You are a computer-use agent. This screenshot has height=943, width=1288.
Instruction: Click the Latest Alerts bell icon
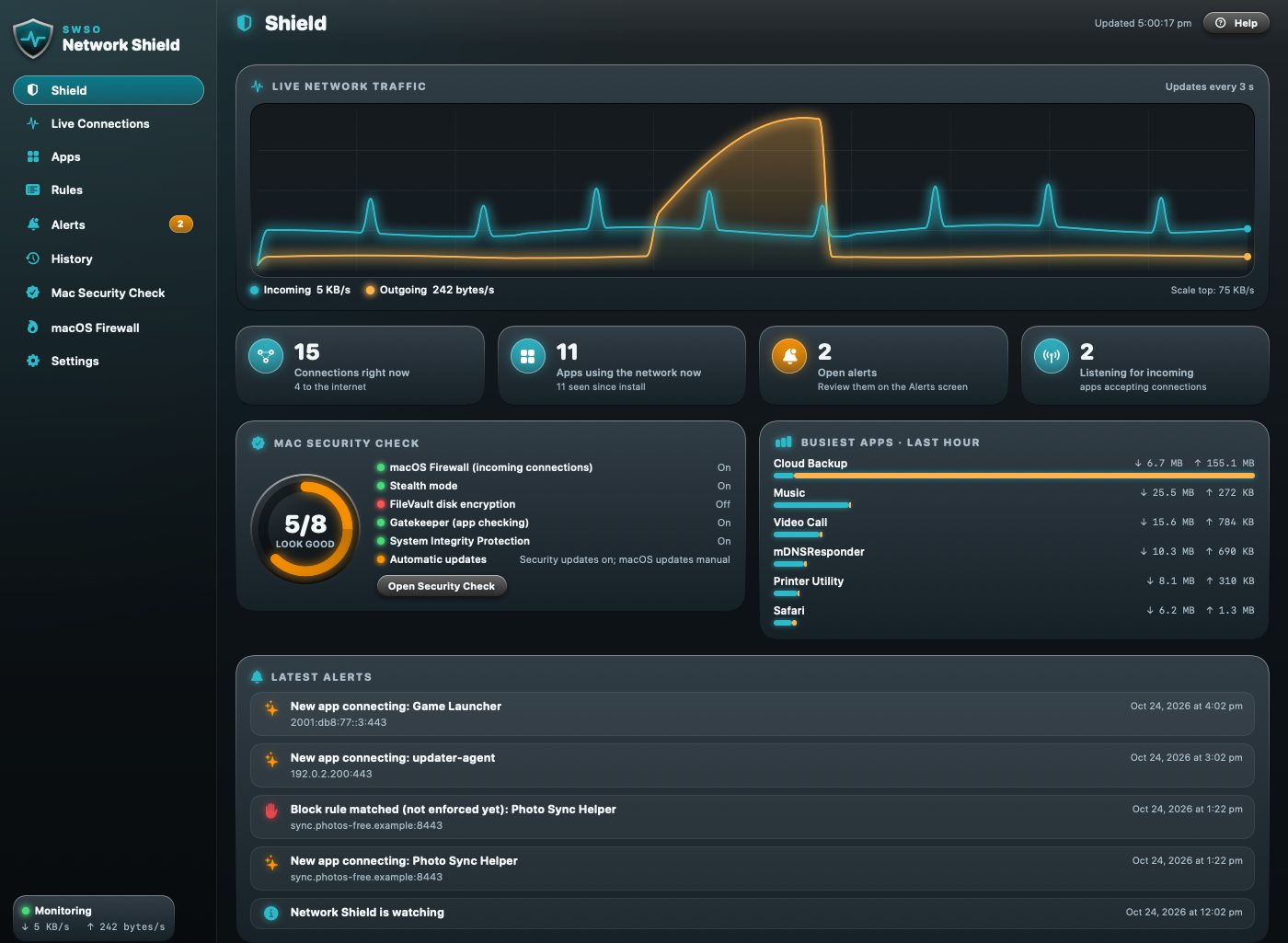tap(257, 677)
